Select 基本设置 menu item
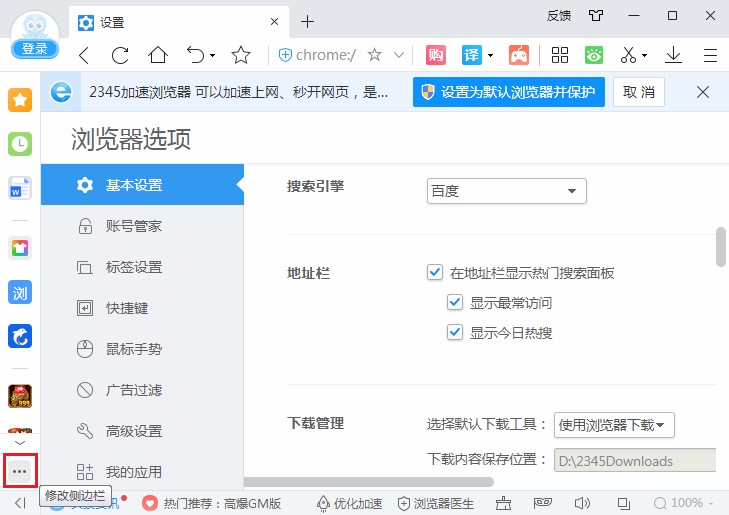 tap(142, 185)
